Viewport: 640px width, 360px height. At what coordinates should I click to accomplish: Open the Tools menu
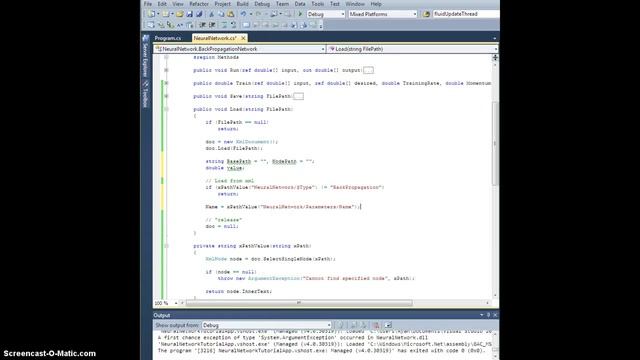(318, 4)
